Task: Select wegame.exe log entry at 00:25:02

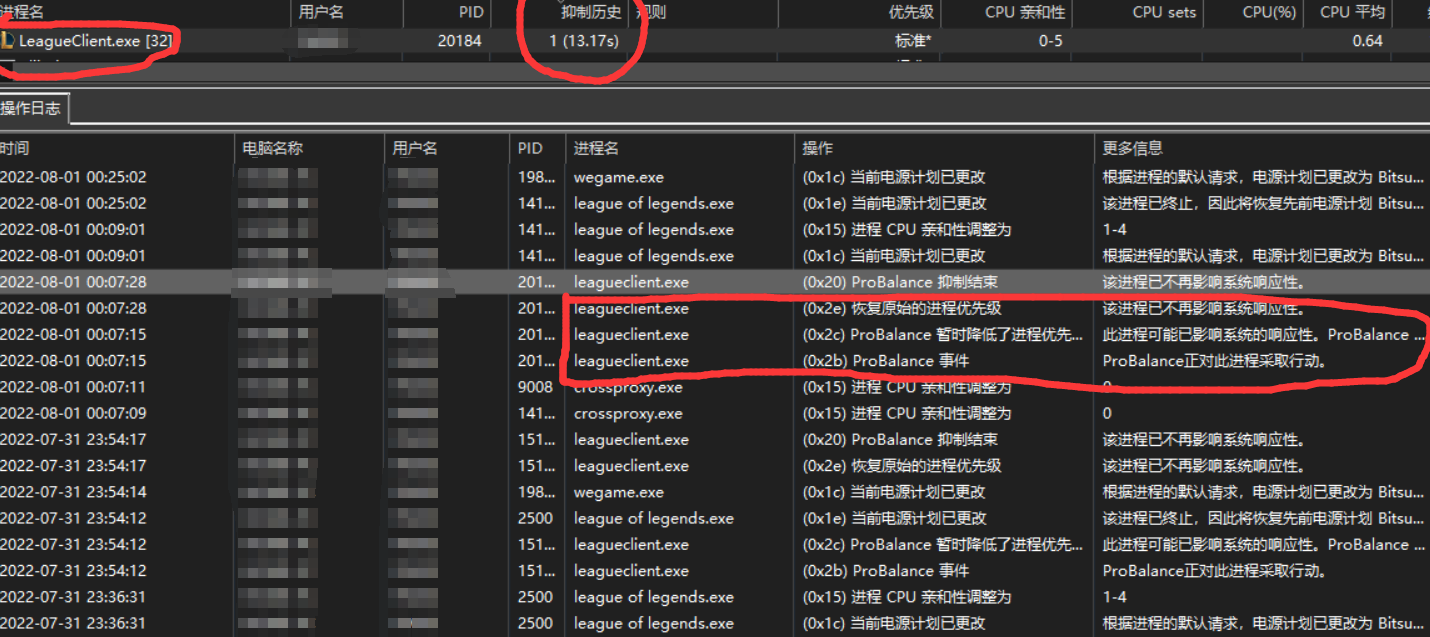Action: click(618, 177)
